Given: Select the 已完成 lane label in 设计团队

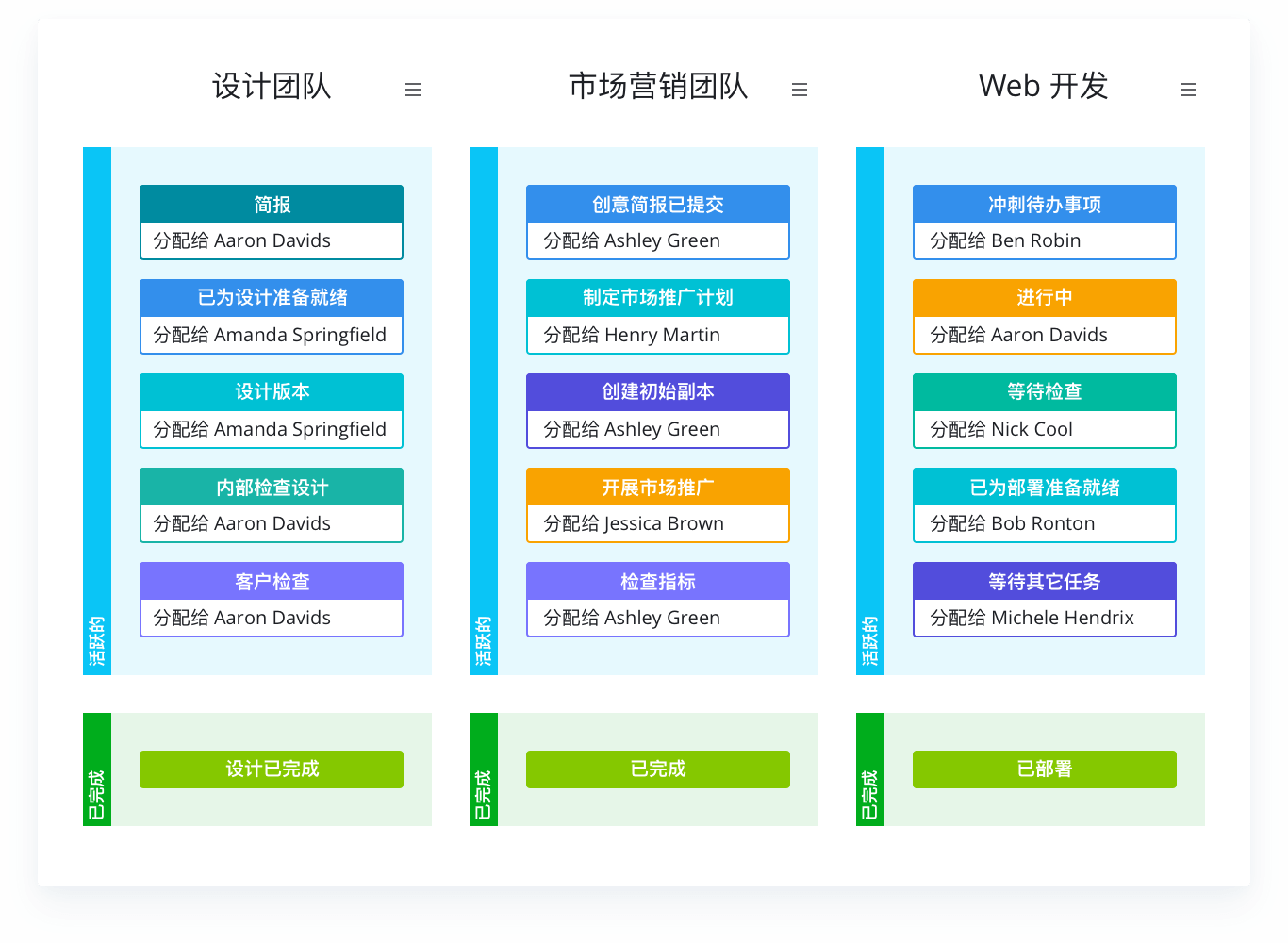Looking at the screenshot, I should point(97,795).
